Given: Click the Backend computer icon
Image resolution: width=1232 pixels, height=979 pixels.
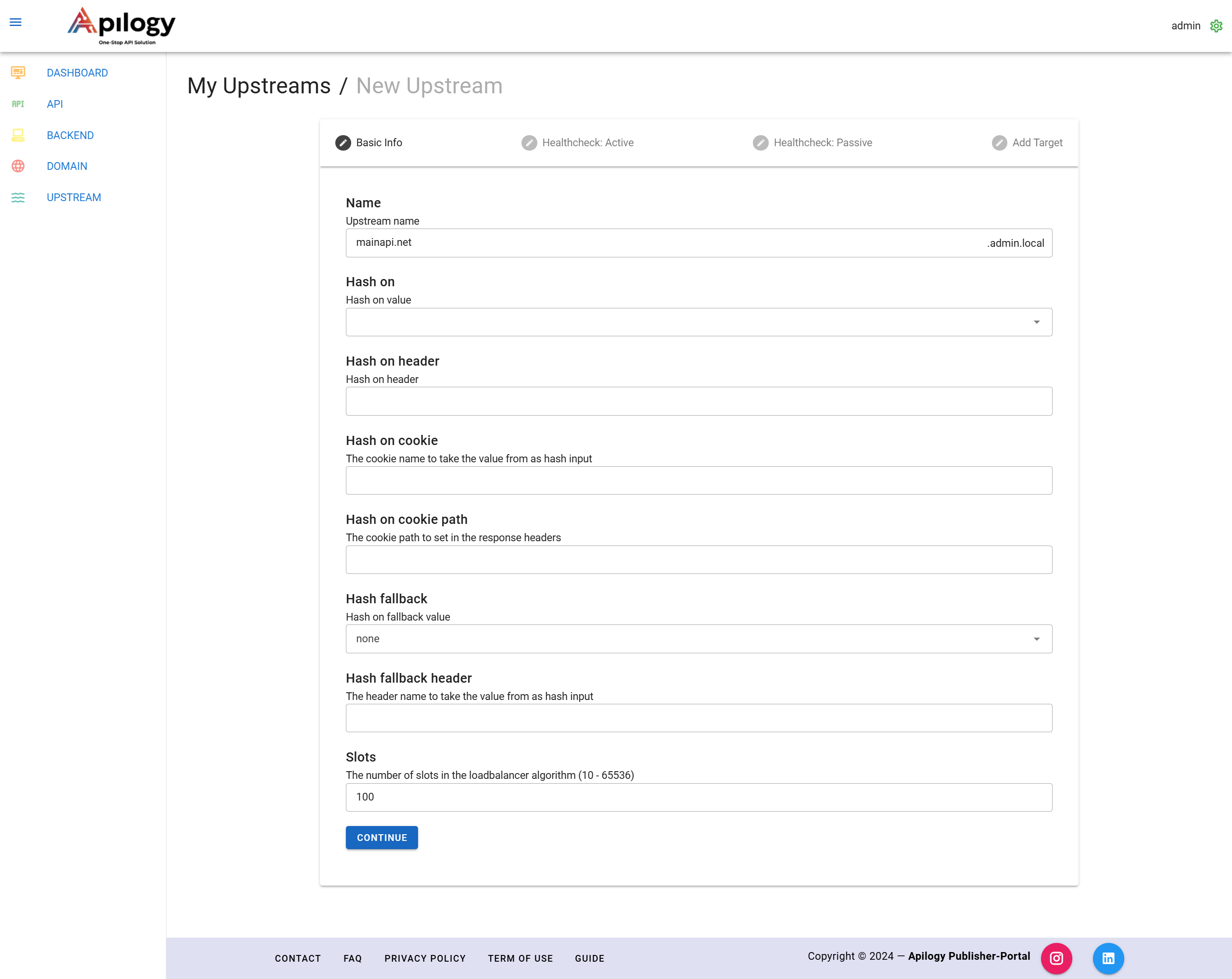Looking at the screenshot, I should click(18, 136).
